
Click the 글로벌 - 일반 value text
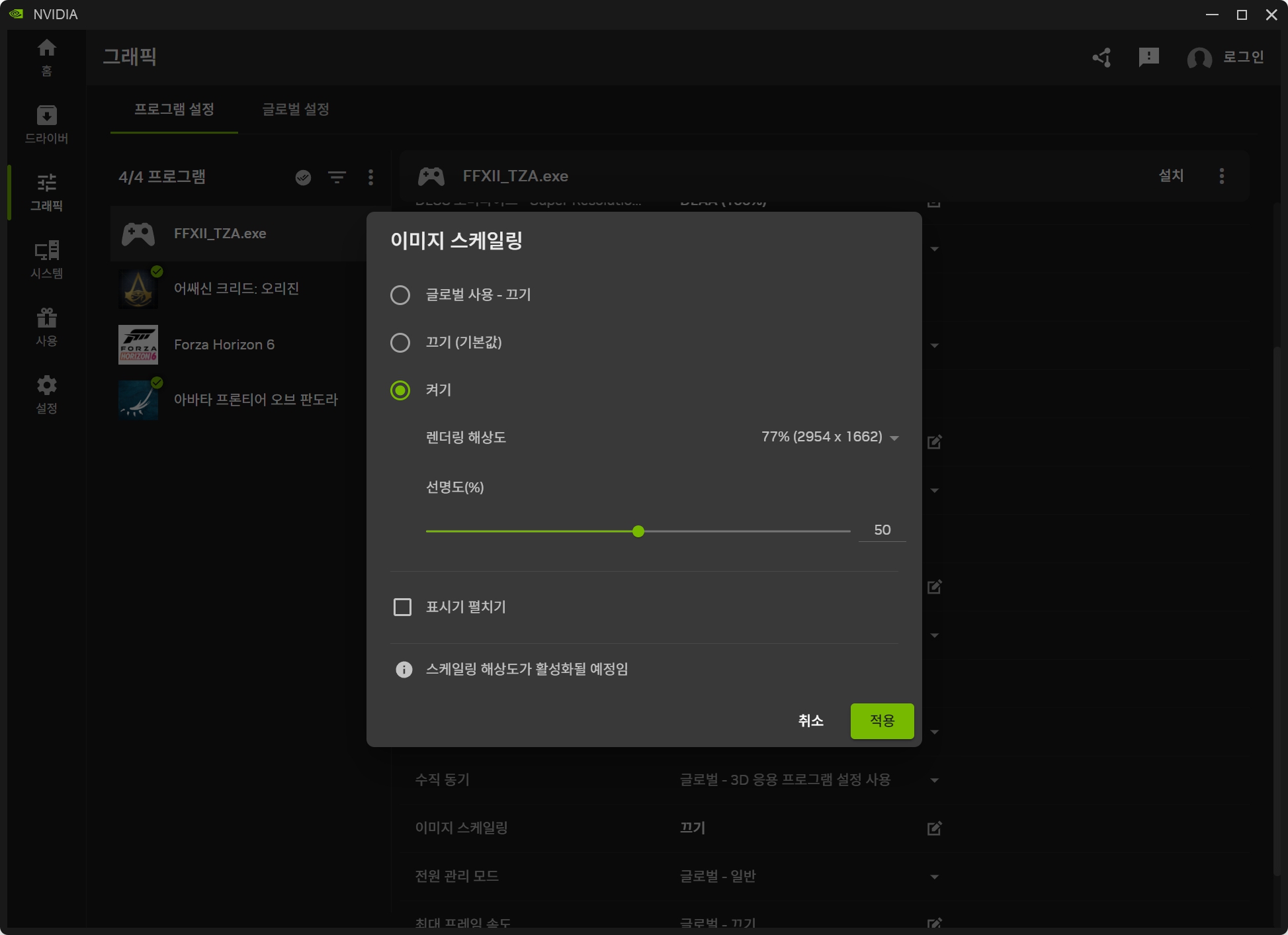(718, 876)
